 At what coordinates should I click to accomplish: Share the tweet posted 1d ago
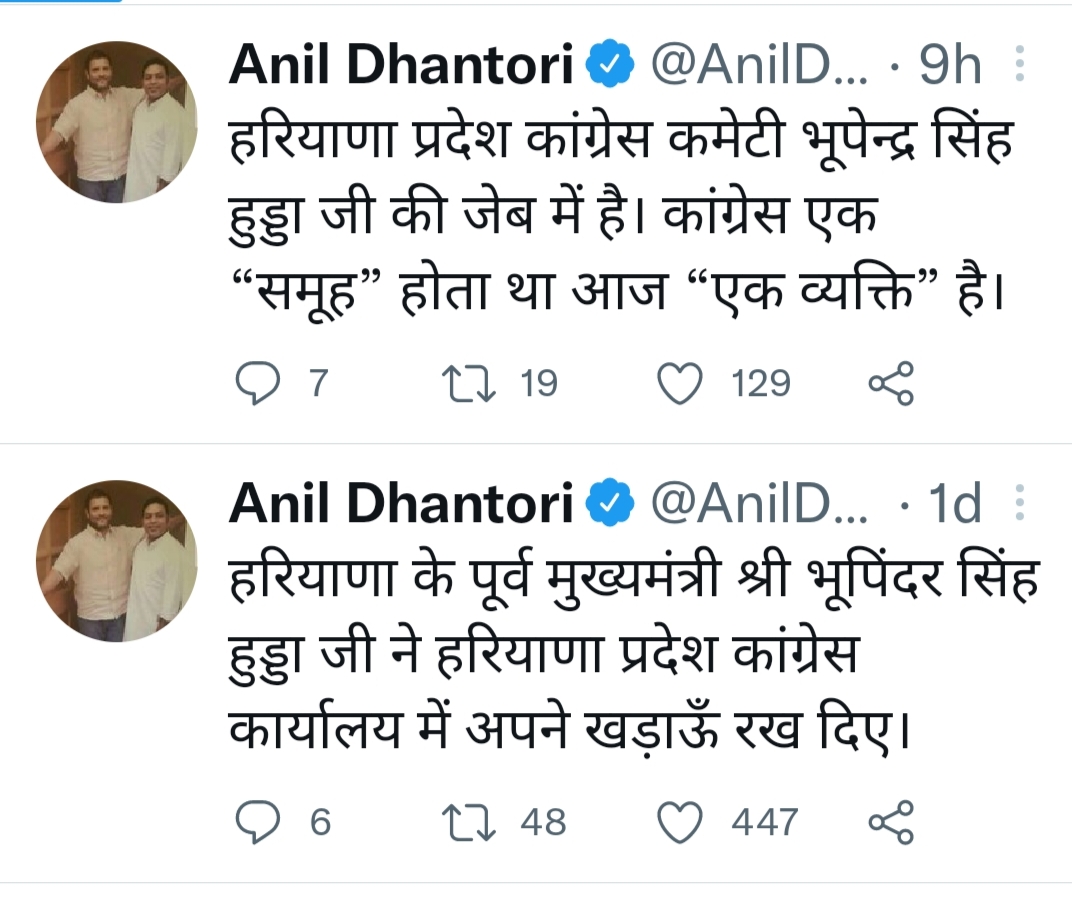[x=890, y=822]
